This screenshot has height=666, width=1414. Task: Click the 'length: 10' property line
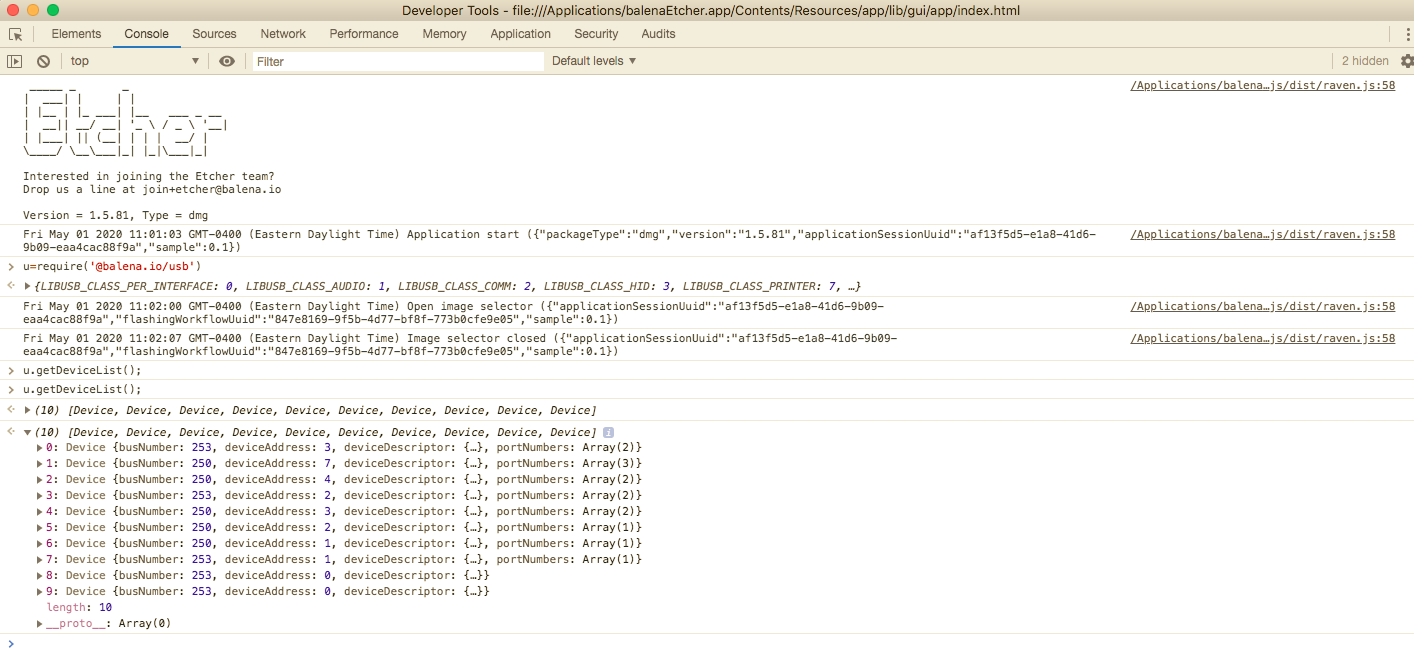point(79,608)
